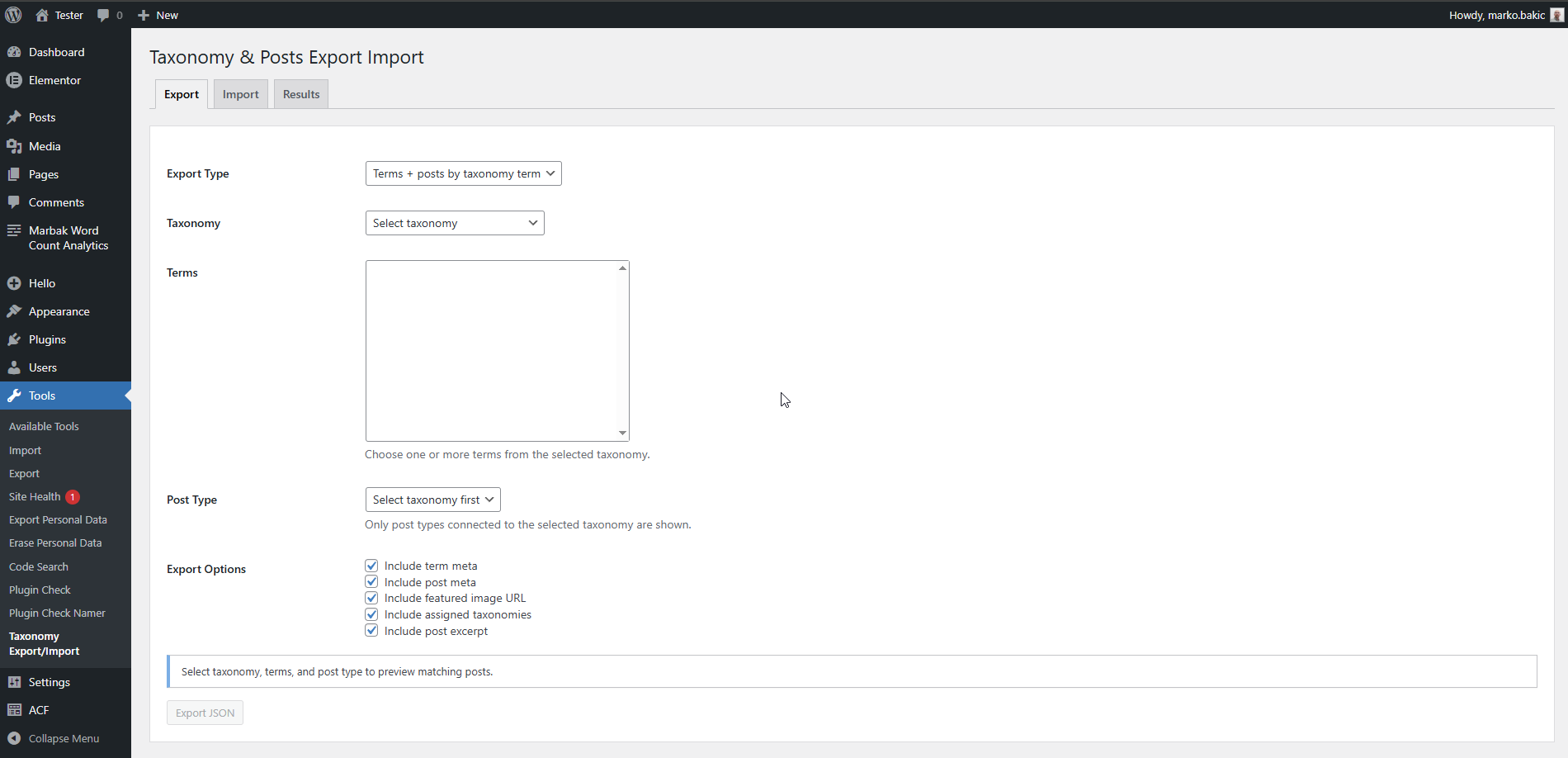Click the WordPress logo icon
1568x758 pixels.
pyautogui.click(x=13, y=15)
